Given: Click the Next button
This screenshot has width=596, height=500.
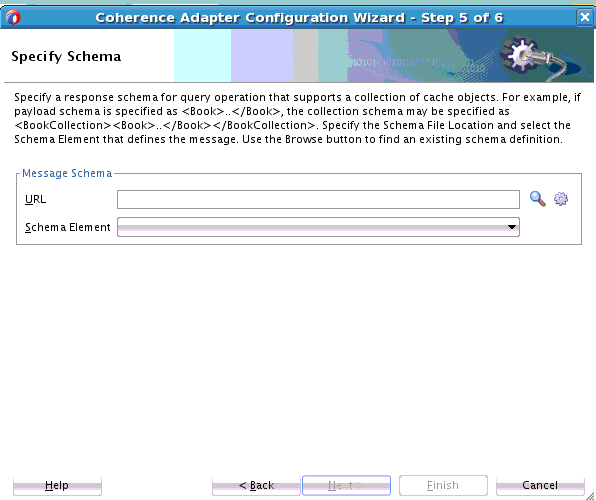Looking at the screenshot, I should tap(346, 485).
